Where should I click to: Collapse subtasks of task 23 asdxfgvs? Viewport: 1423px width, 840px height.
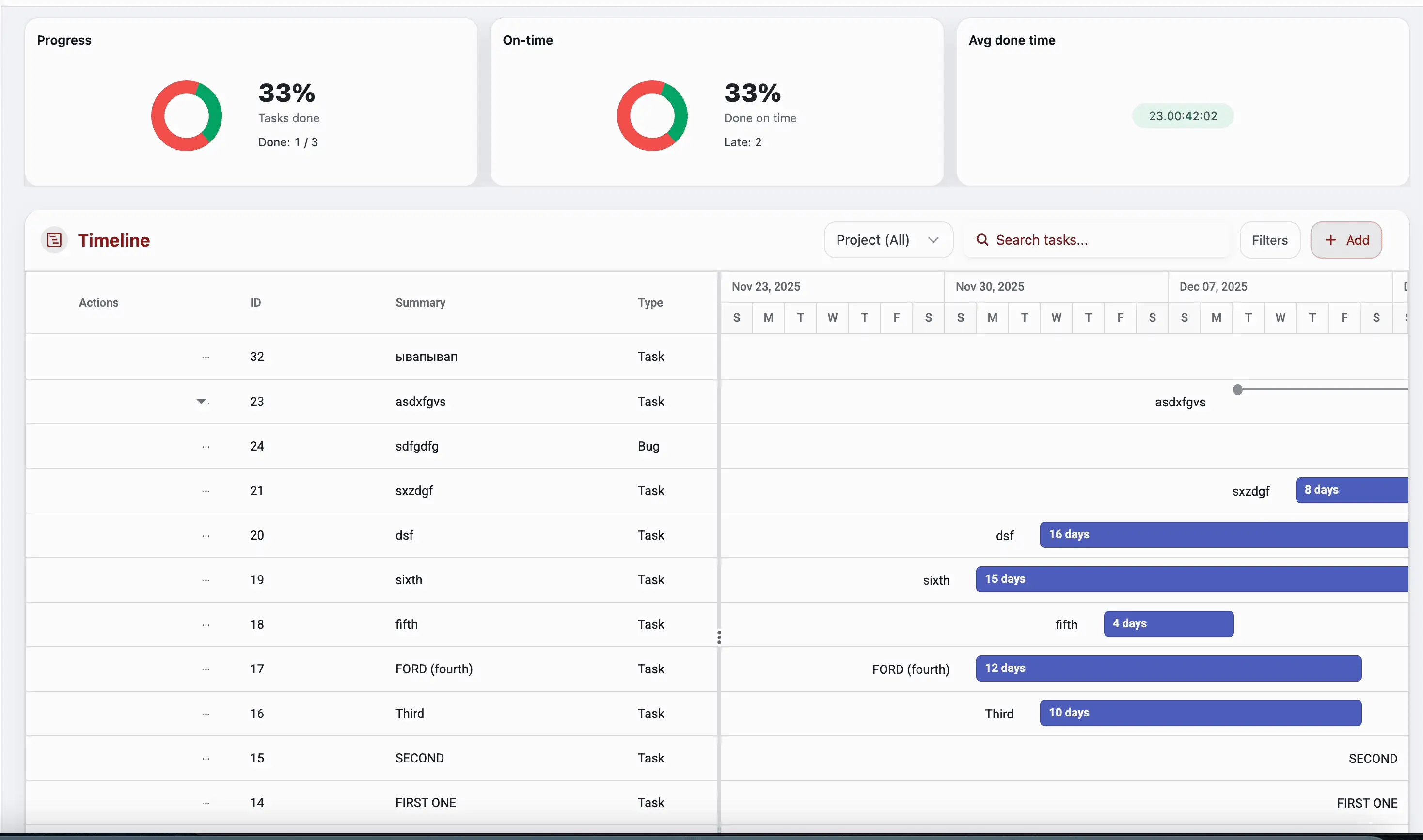(202, 401)
